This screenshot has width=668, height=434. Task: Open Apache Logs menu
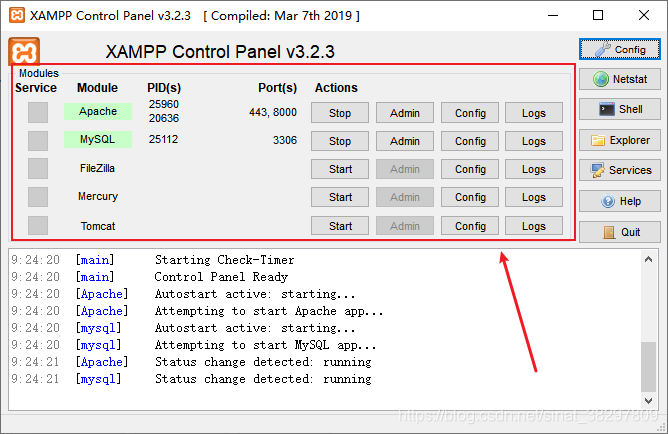[x=534, y=113]
